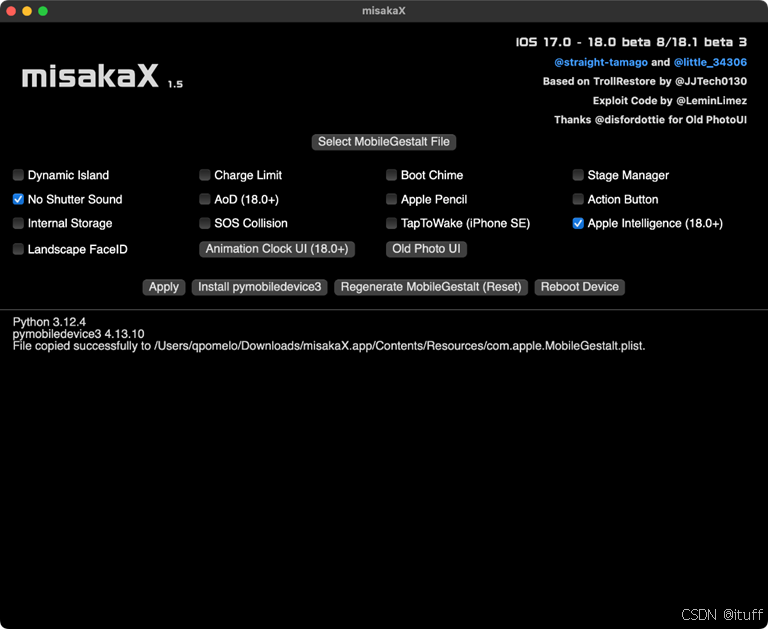Toggle Internal Storage checkbox
The height and width of the screenshot is (629, 768).
[x=18, y=223]
